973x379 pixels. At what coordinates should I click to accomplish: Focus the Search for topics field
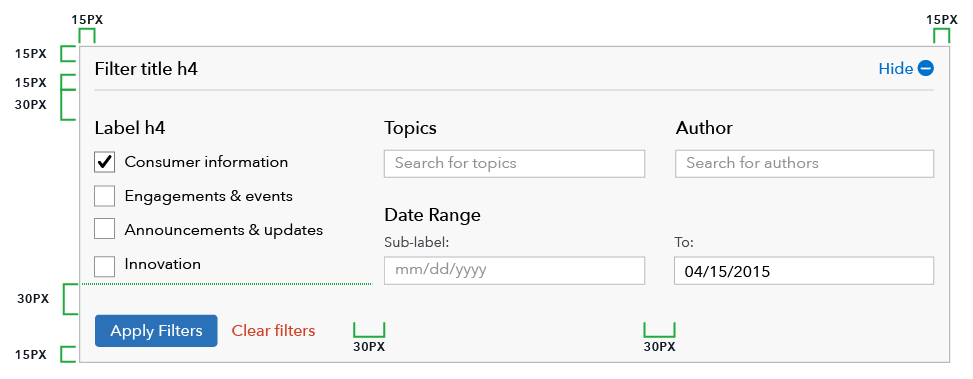[514, 164]
